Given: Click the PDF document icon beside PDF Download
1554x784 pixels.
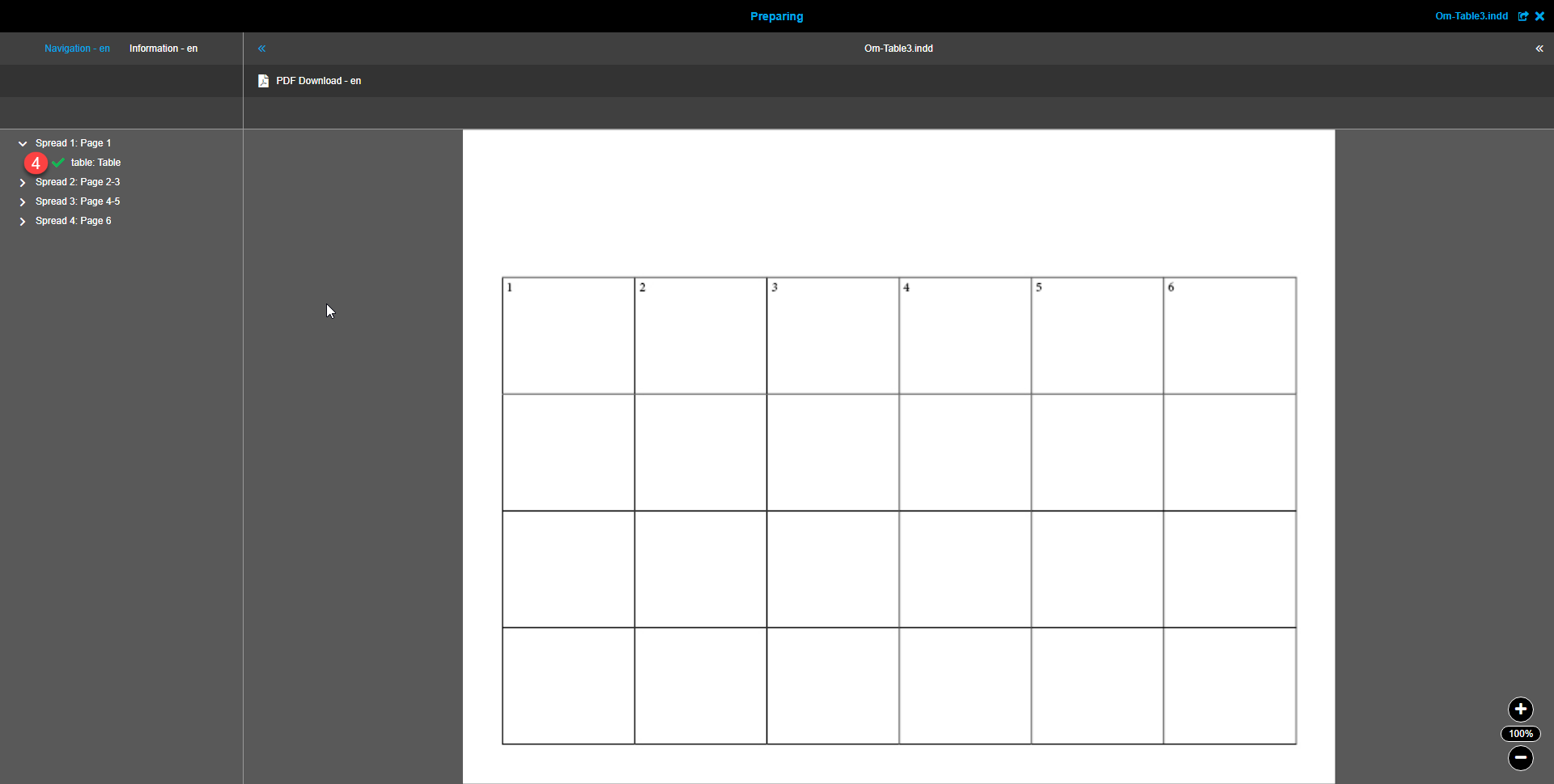Looking at the screenshot, I should point(264,81).
